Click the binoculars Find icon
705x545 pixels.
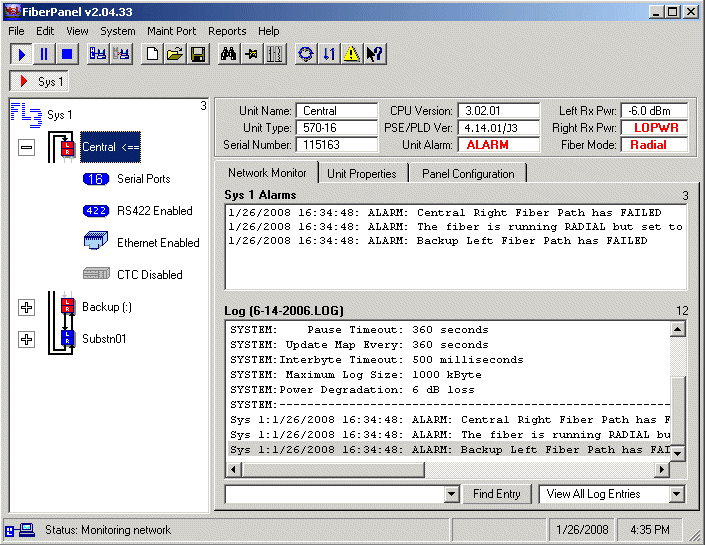point(229,54)
